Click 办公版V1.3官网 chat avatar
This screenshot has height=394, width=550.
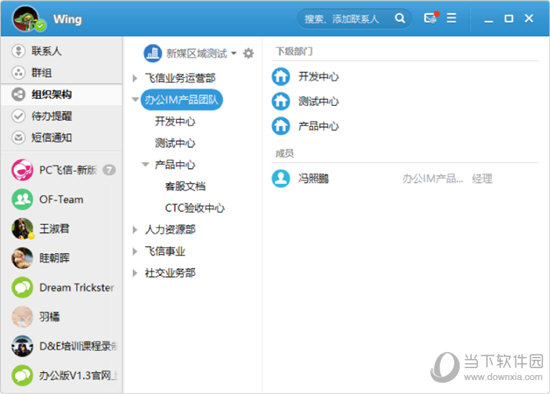(x=22, y=375)
